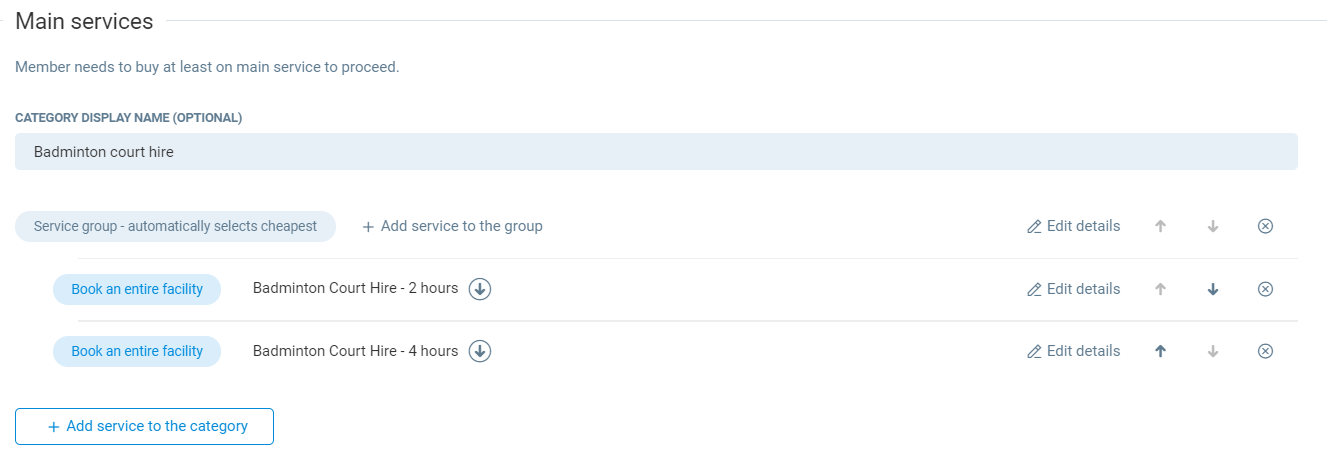Viewport: 1327px width, 467px height.
Task: Remove the service group with X icon
Action: 1265,226
